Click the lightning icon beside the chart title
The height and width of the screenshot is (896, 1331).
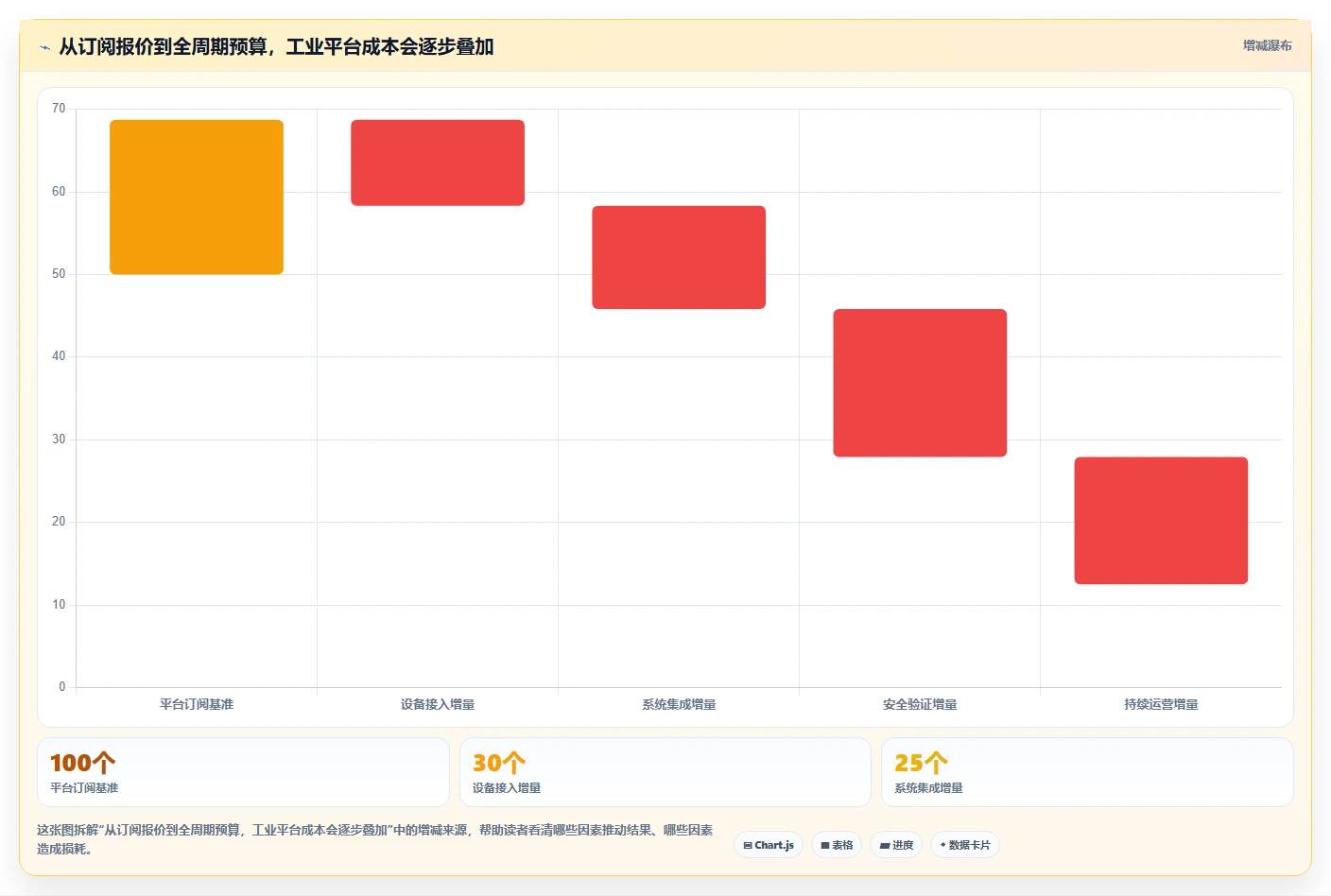coord(44,47)
